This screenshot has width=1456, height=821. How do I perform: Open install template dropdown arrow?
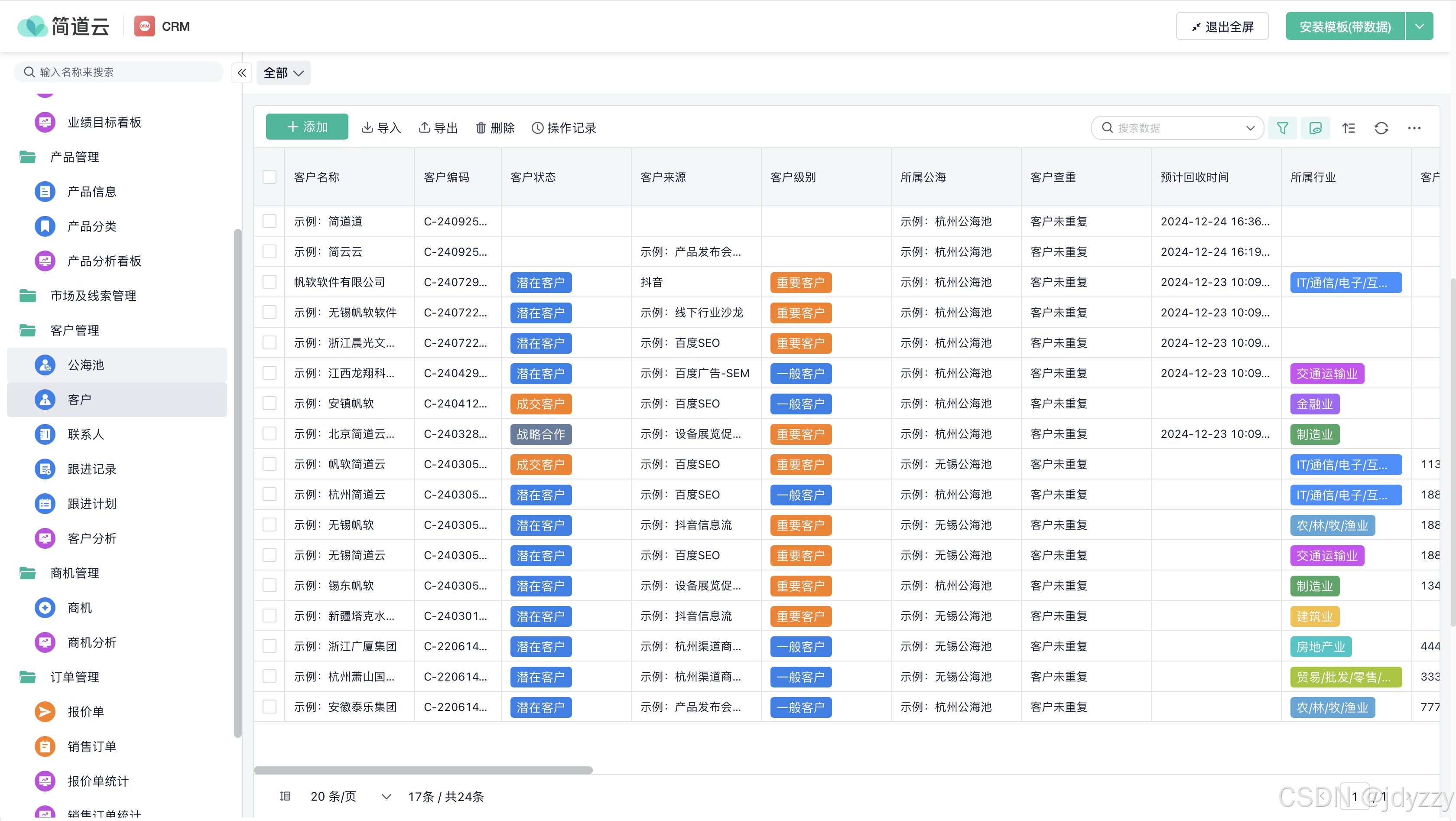[x=1419, y=26]
